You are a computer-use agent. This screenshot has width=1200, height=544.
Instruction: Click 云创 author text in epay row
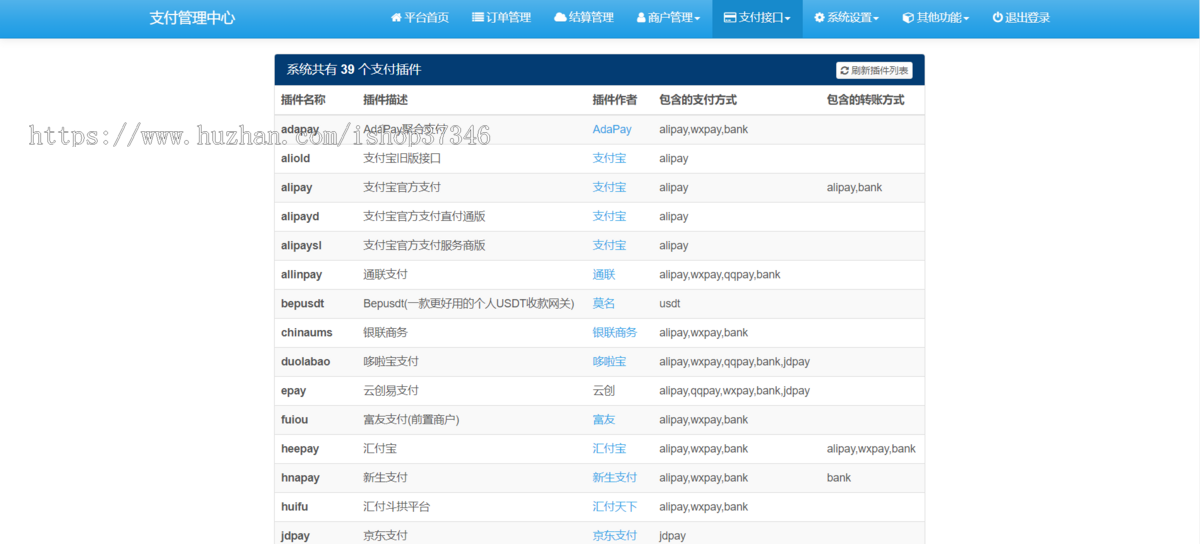tap(604, 390)
